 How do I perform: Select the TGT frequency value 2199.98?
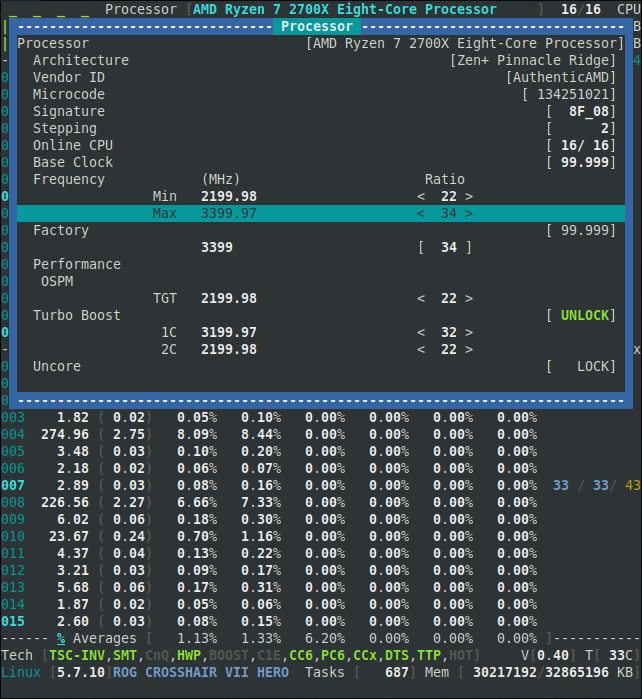(229, 299)
